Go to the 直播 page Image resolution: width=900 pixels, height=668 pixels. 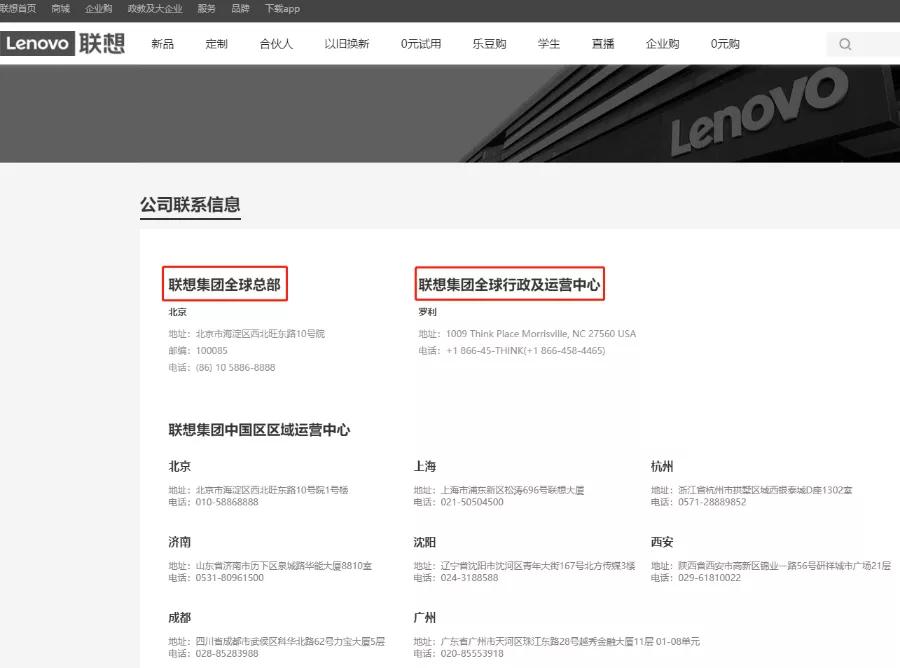[603, 44]
